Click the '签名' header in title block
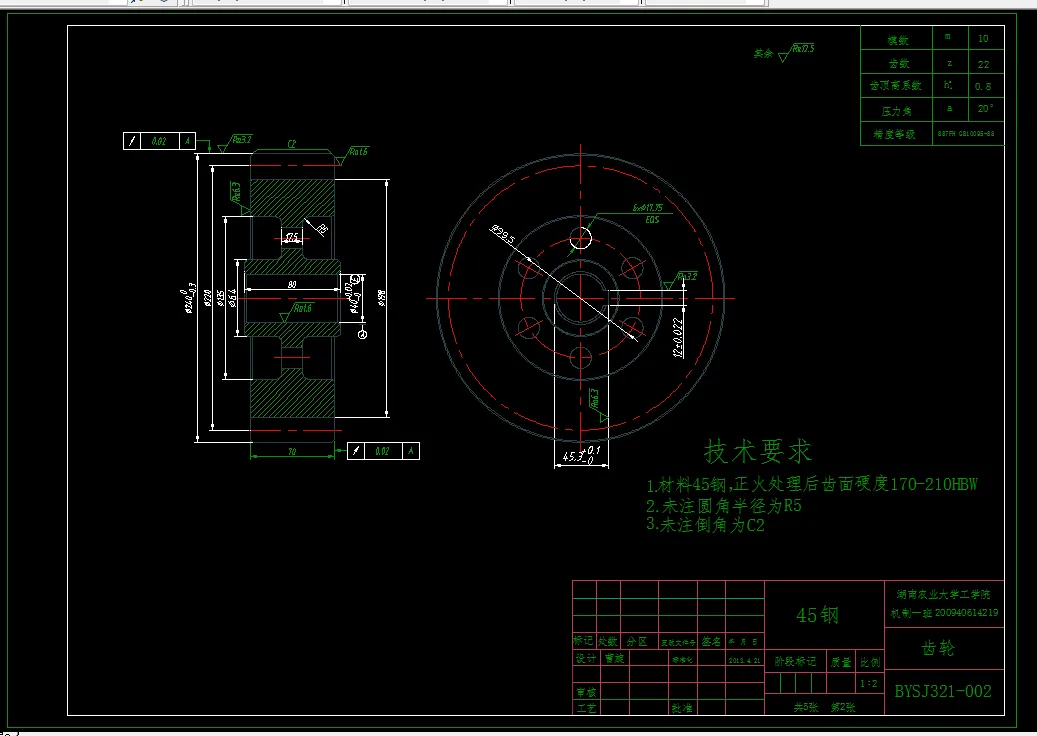Viewport: 1037px width, 736px height. point(711,641)
